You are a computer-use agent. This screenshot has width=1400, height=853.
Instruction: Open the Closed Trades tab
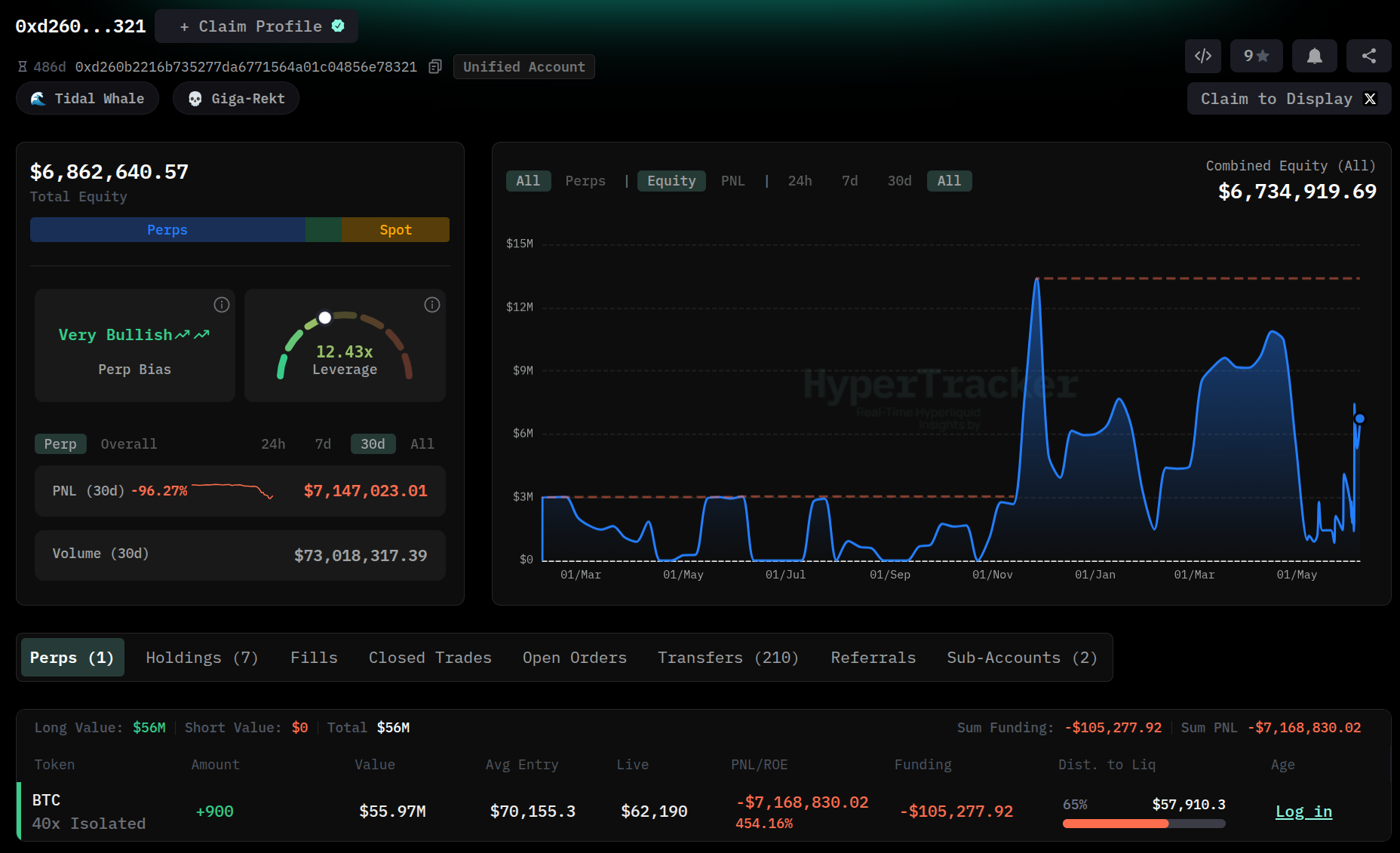[430, 658]
